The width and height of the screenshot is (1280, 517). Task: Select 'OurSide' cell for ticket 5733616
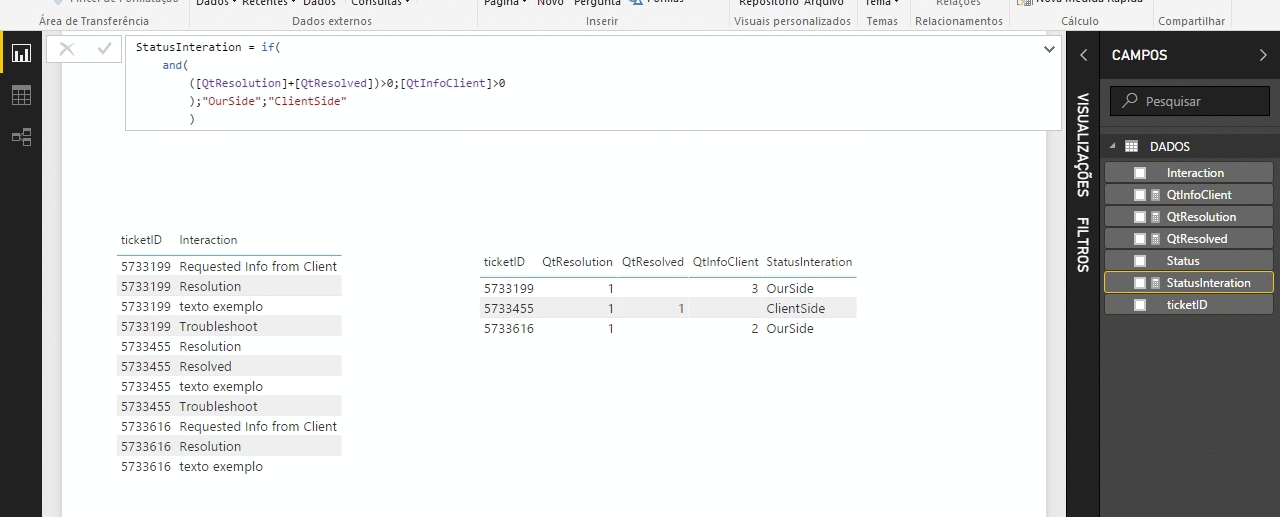(790, 329)
